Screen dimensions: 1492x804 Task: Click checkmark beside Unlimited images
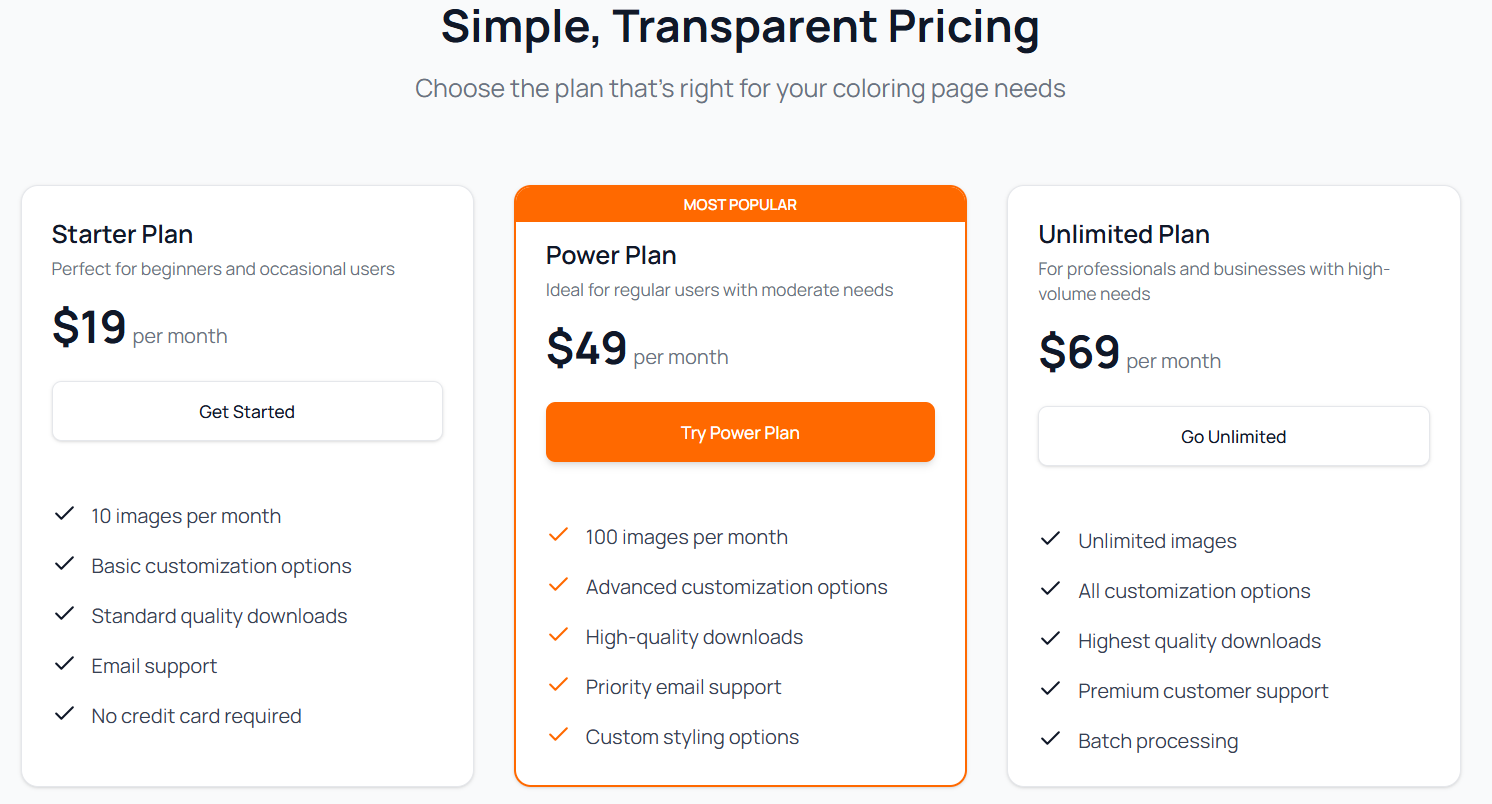1051,539
